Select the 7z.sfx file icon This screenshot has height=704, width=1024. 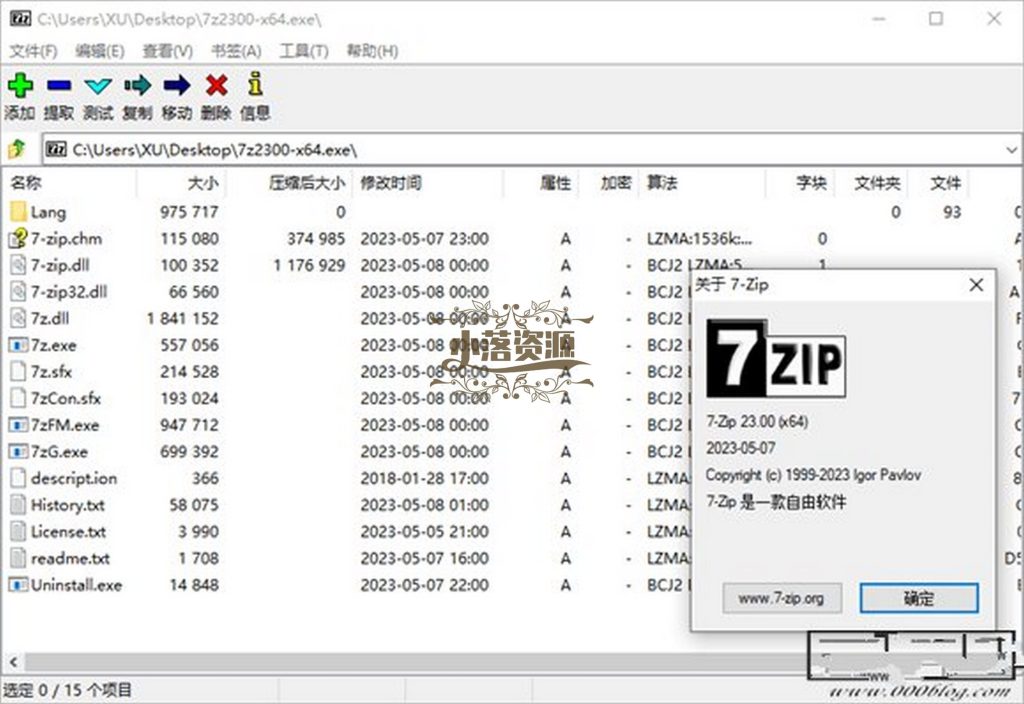pos(18,372)
